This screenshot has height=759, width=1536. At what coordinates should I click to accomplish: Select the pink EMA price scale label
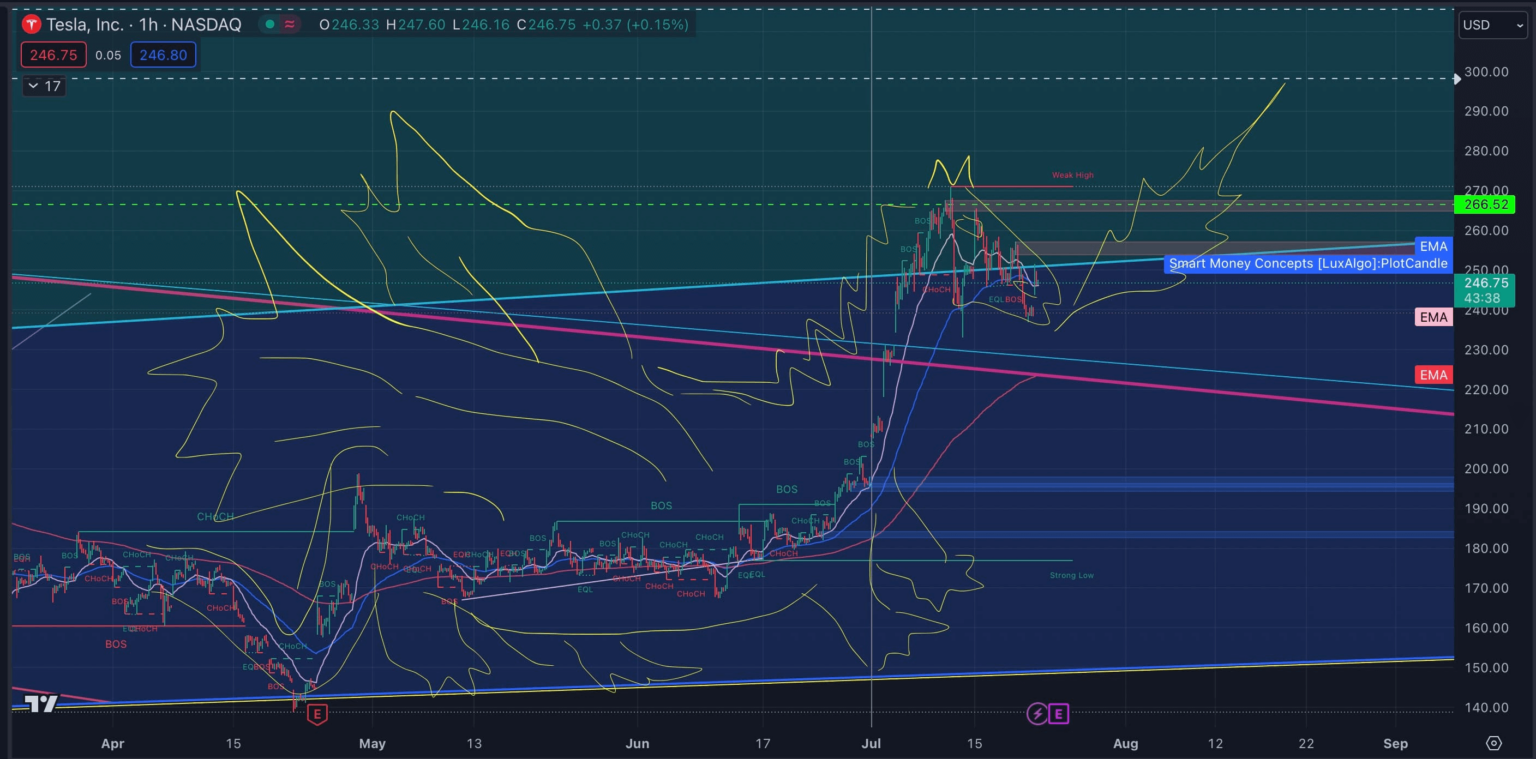click(x=1433, y=317)
